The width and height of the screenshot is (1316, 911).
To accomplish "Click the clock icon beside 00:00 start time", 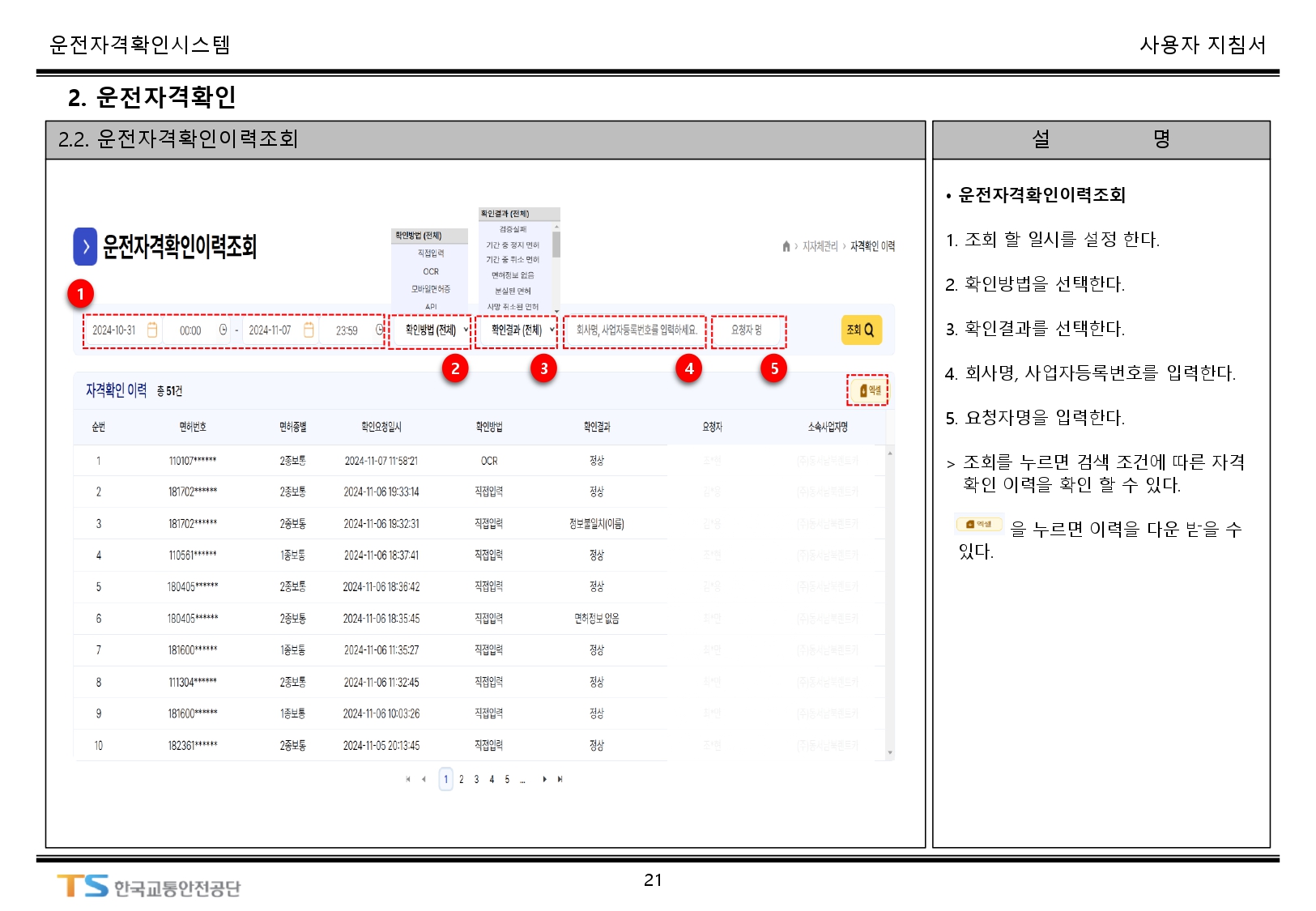I will 223,330.
